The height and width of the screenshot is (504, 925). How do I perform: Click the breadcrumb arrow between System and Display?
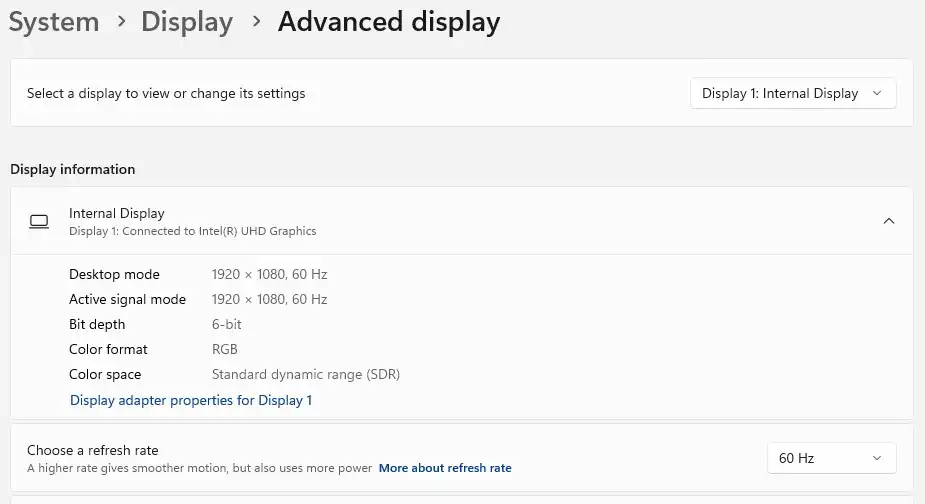tap(121, 21)
